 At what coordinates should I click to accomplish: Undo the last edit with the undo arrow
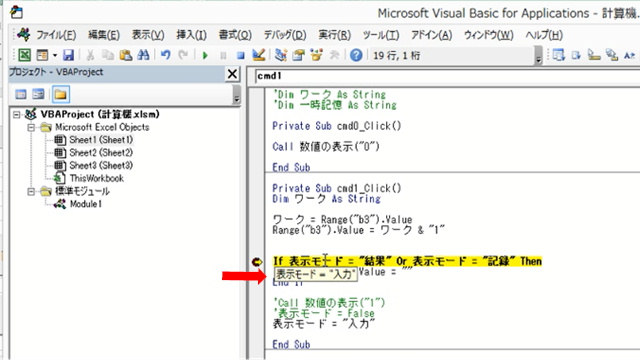pyautogui.click(x=165, y=55)
